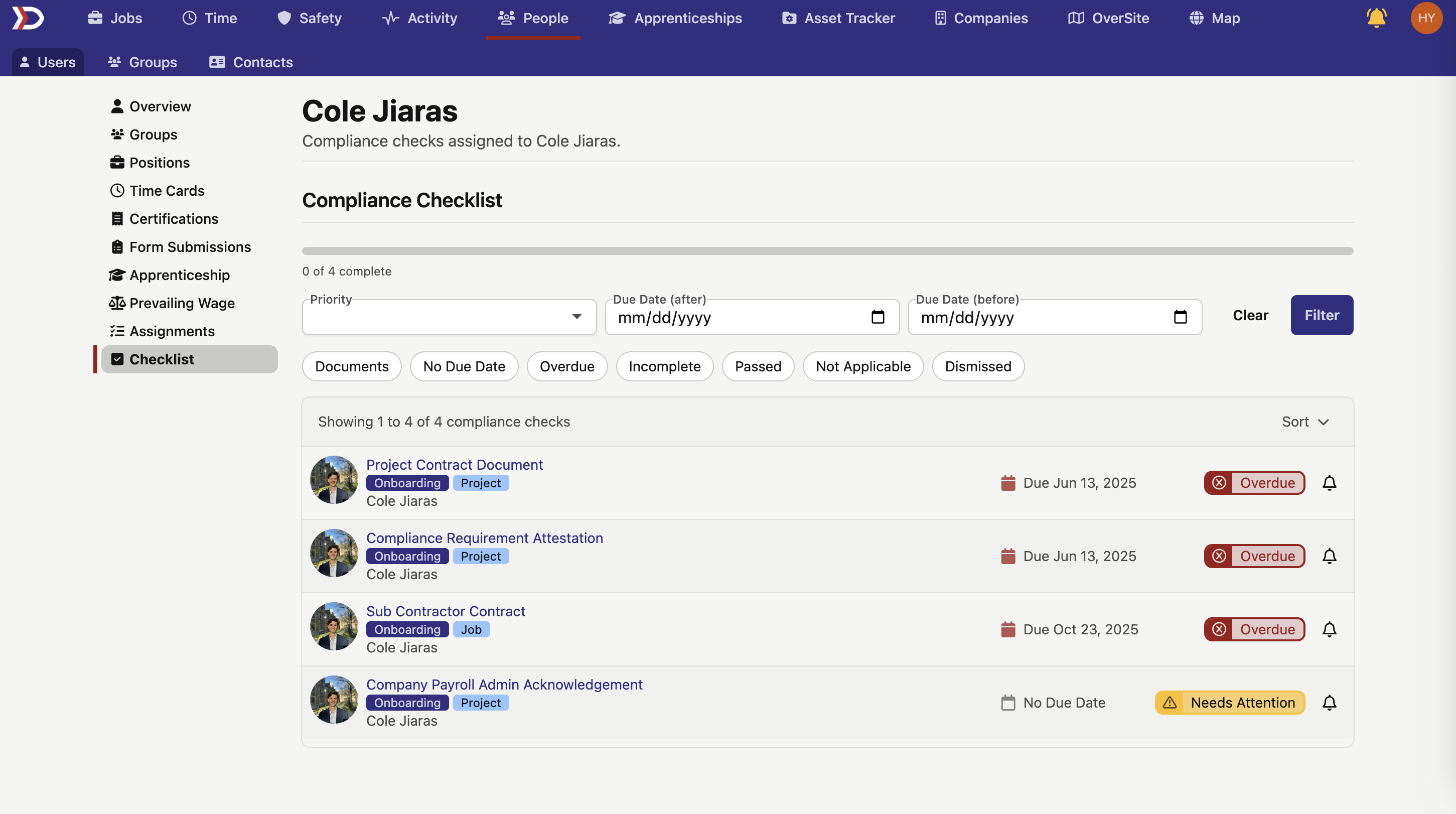Toggle the Documents filter chip

click(351, 366)
